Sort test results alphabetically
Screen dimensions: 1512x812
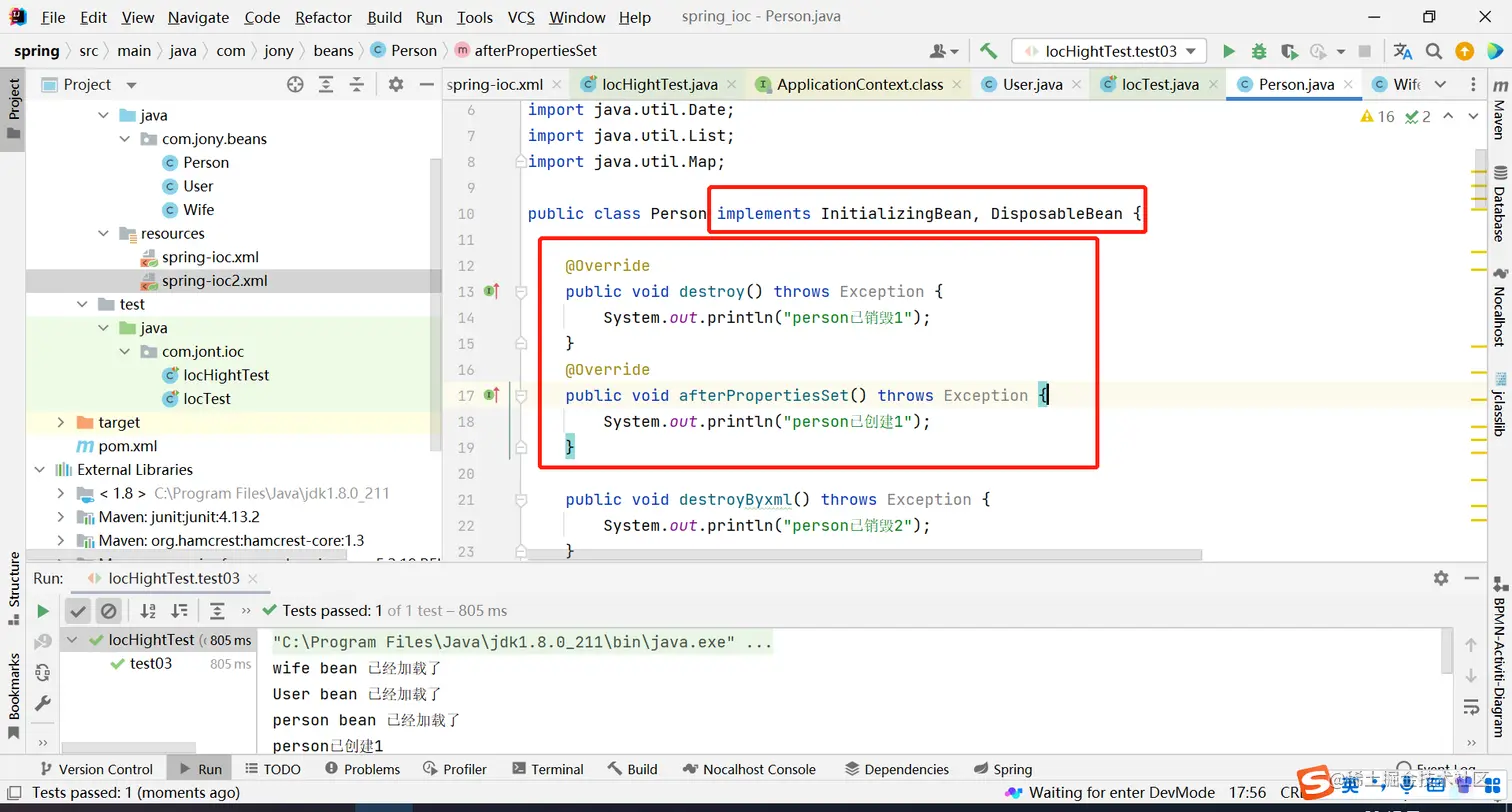pyautogui.click(x=148, y=610)
